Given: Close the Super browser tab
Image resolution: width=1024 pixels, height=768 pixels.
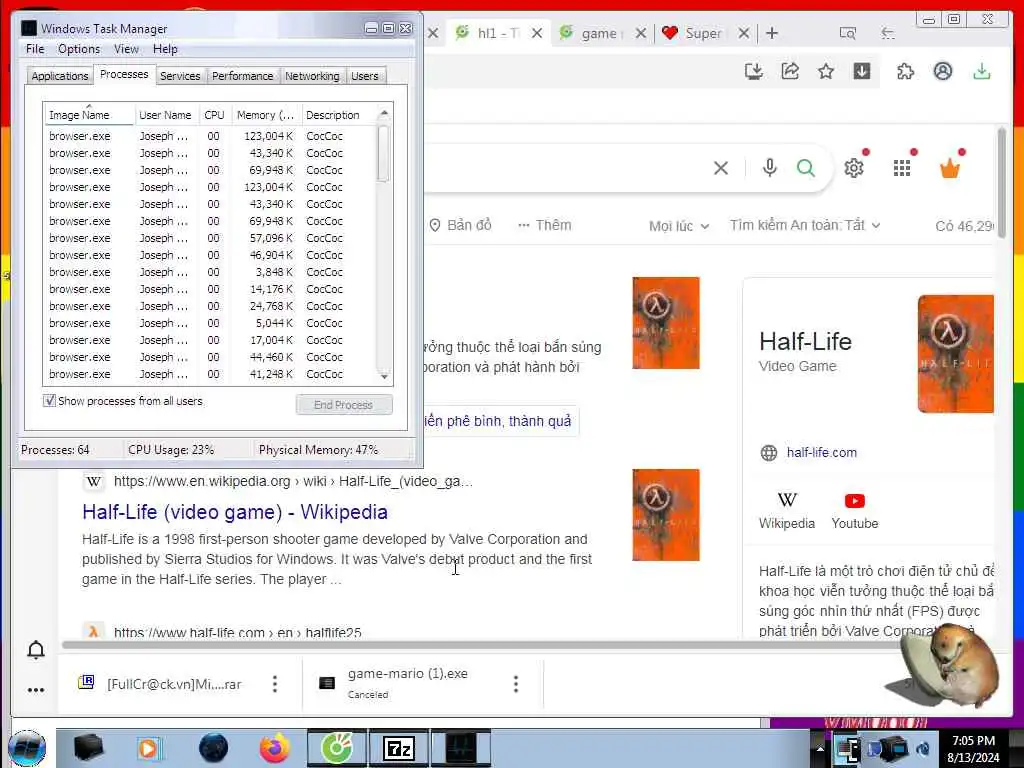Looking at the screenshot, I should (743, 33).
